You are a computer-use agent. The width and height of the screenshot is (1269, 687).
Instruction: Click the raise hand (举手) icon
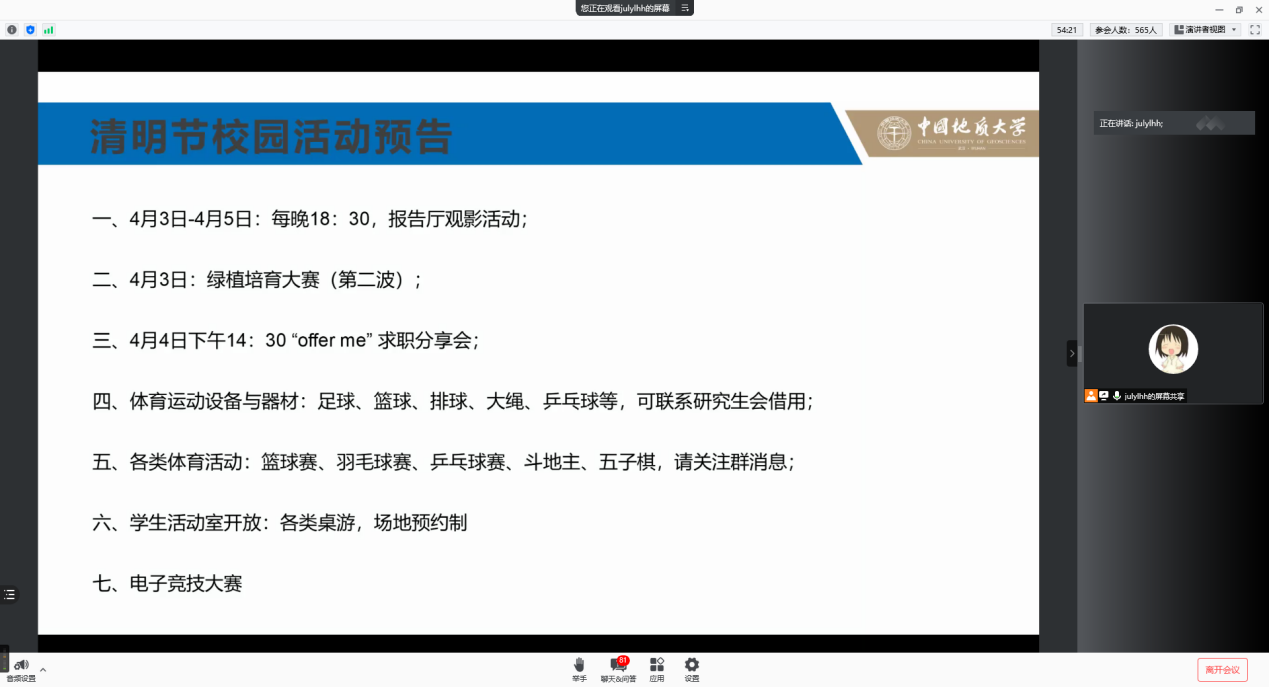tap(579, 666)
